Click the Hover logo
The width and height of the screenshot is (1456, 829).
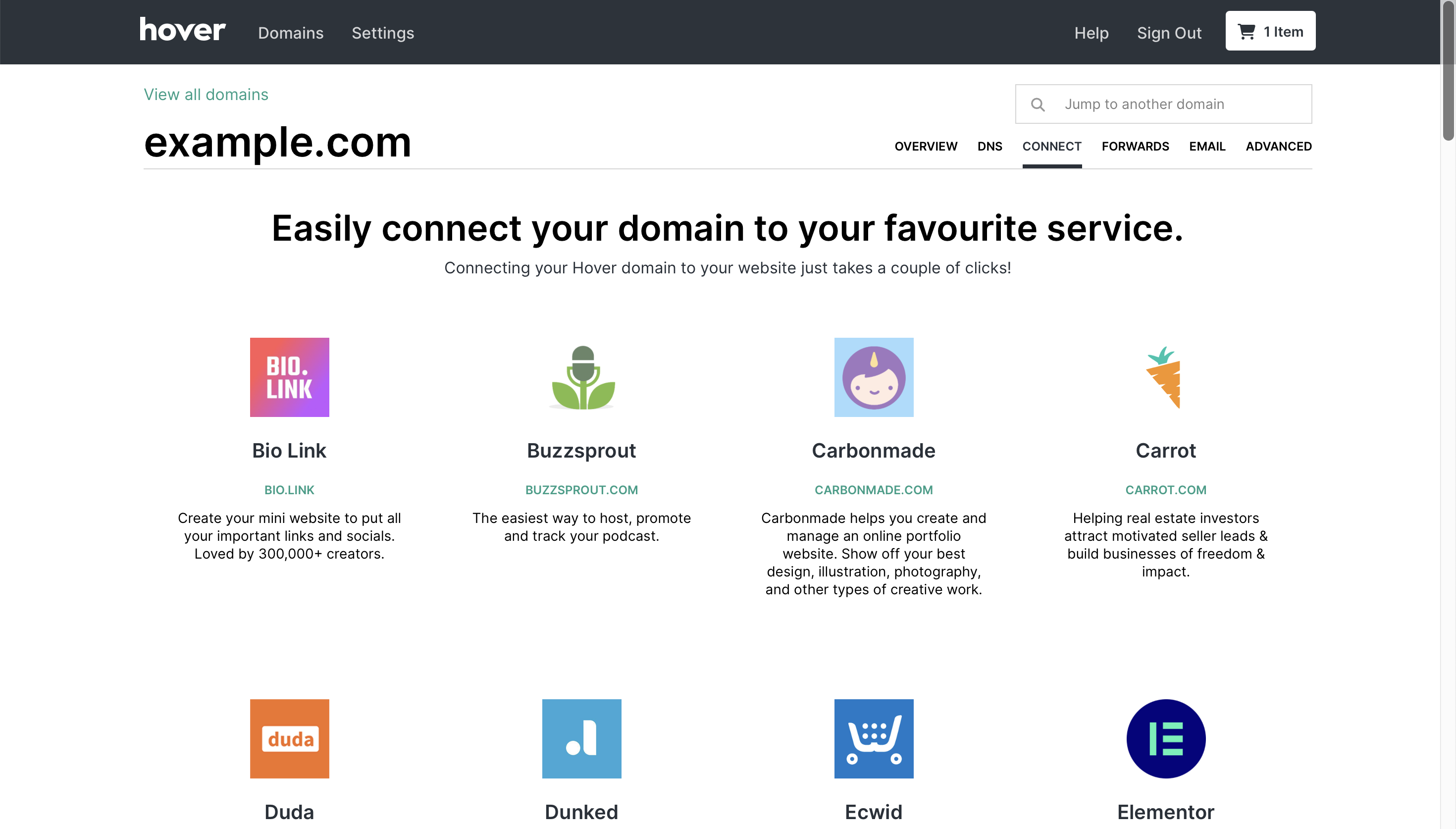click(x=182, y=29)
